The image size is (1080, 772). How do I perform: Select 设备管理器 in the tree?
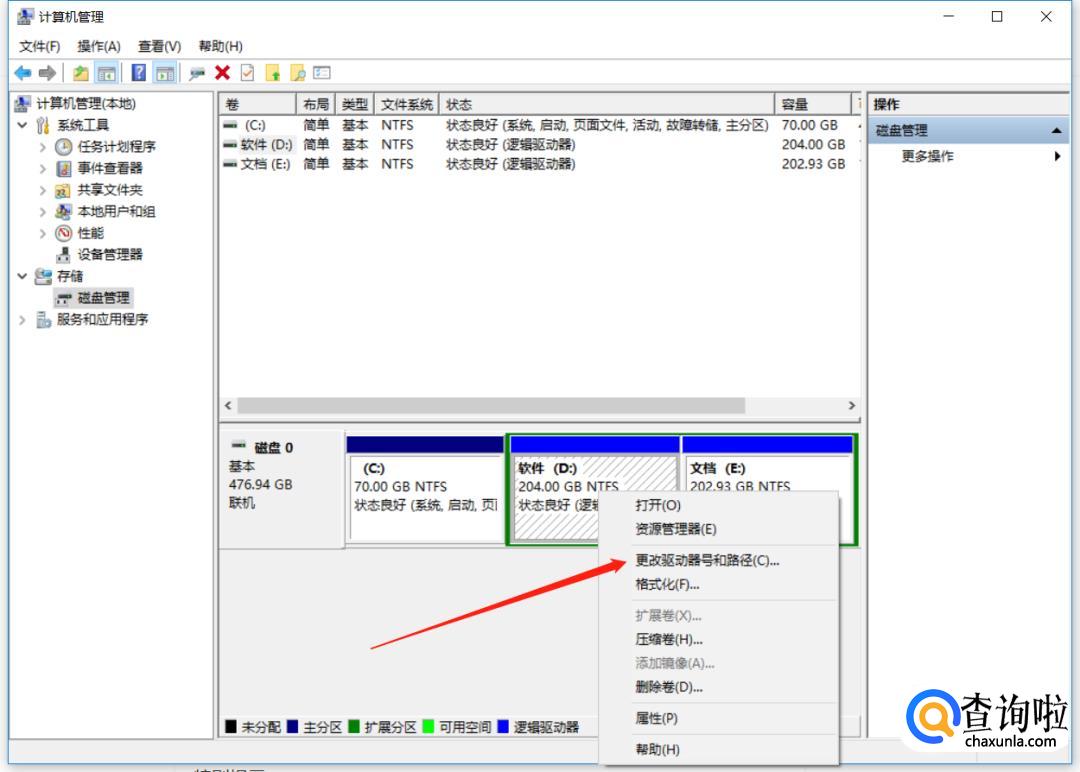click(x=110, y=254)
